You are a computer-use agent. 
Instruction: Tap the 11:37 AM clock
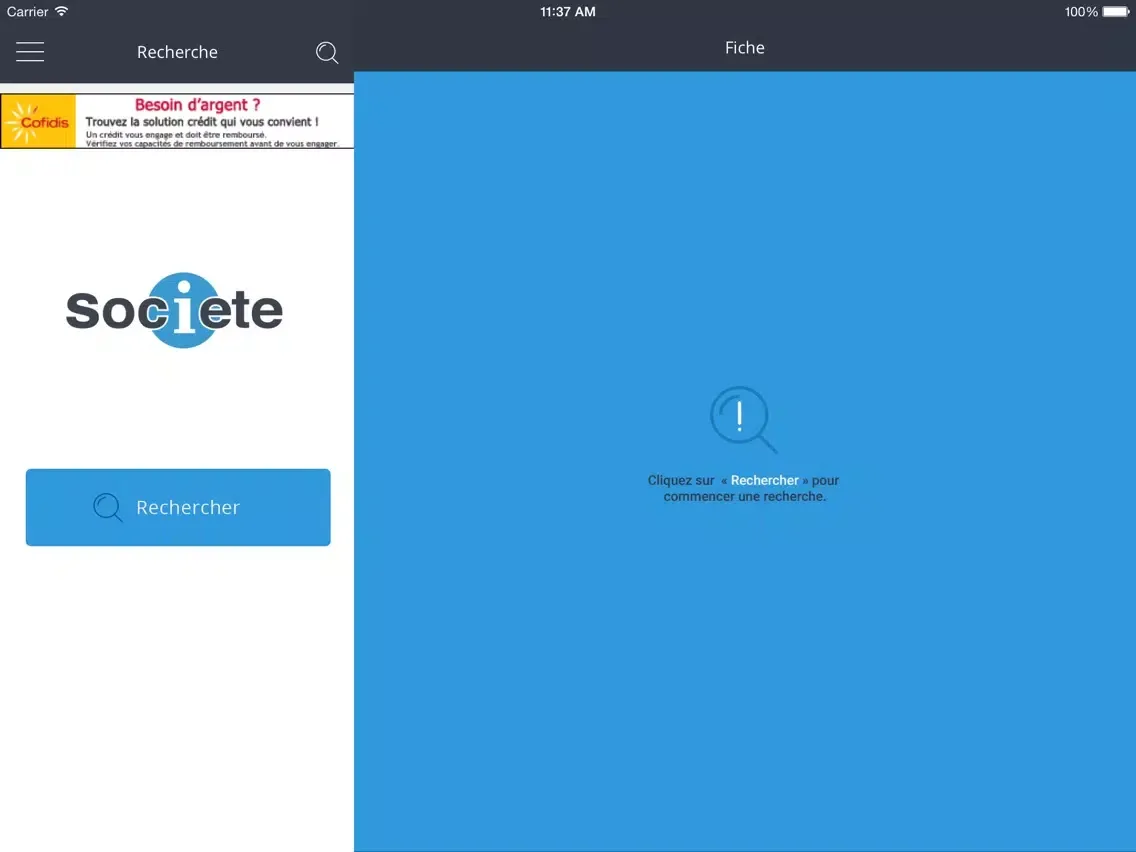point(568,12)
